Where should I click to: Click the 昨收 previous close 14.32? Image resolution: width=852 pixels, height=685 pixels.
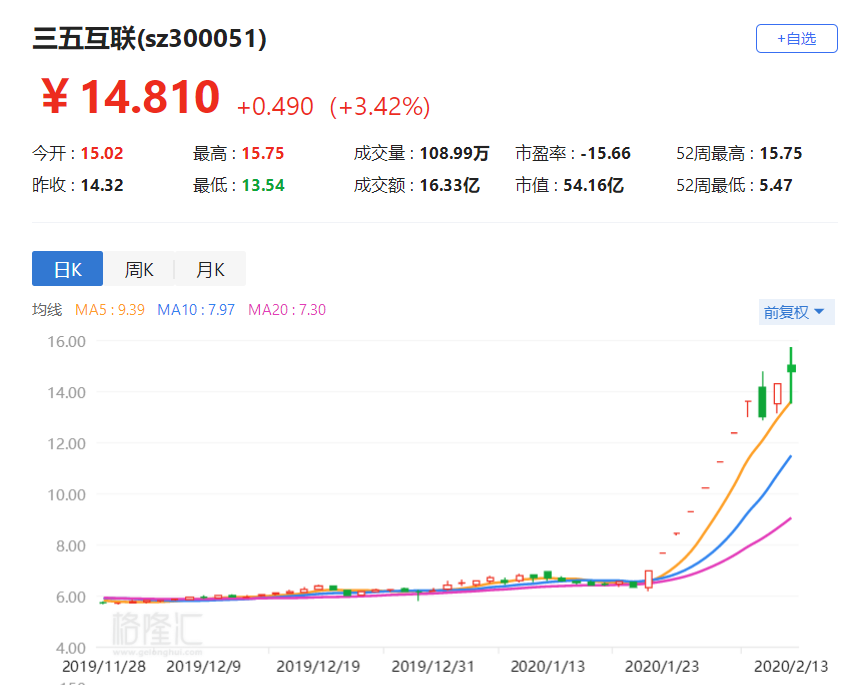(x=102, y=185)
